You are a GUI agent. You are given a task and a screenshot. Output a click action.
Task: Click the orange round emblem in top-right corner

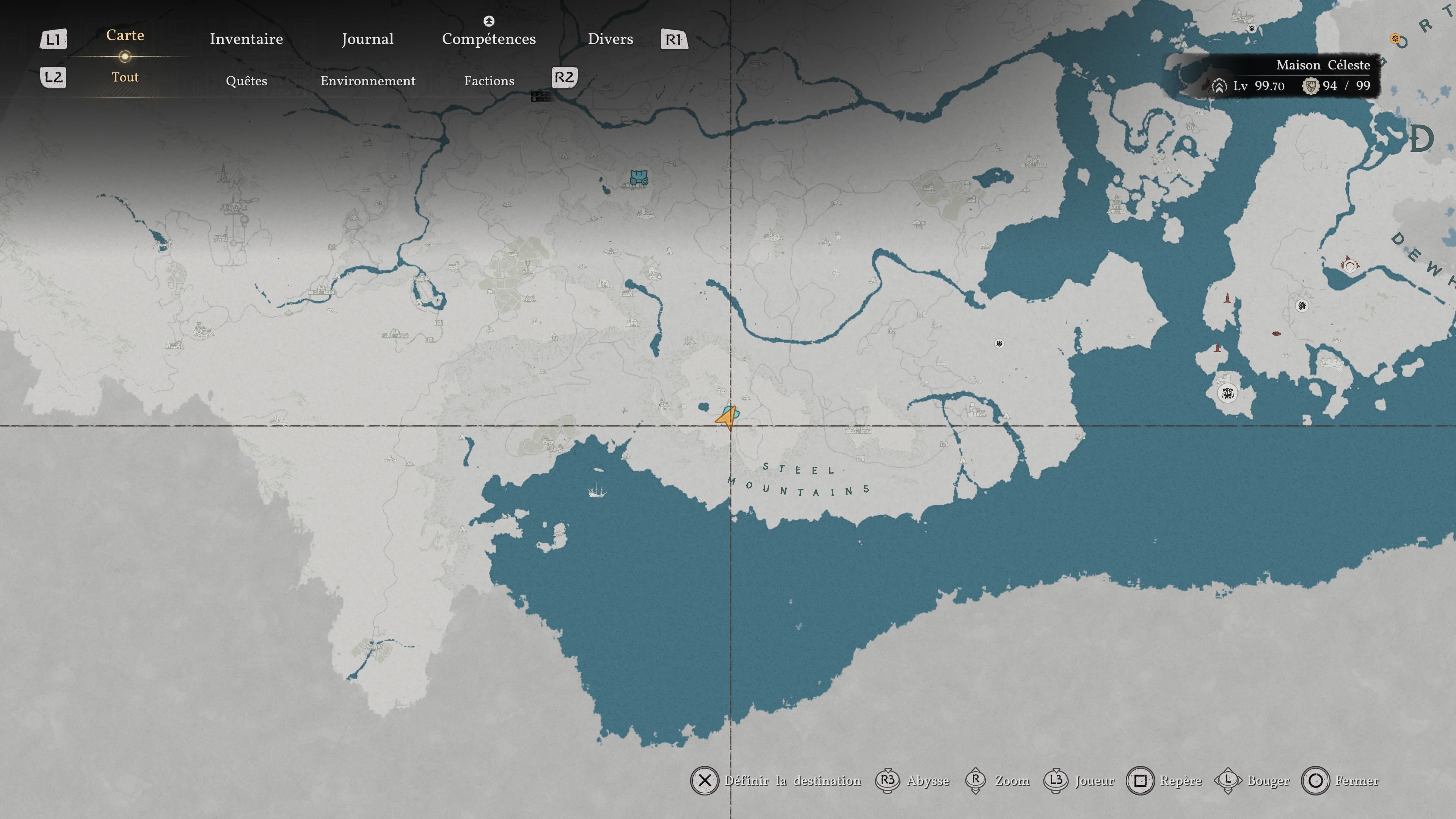coord(1395,38)
